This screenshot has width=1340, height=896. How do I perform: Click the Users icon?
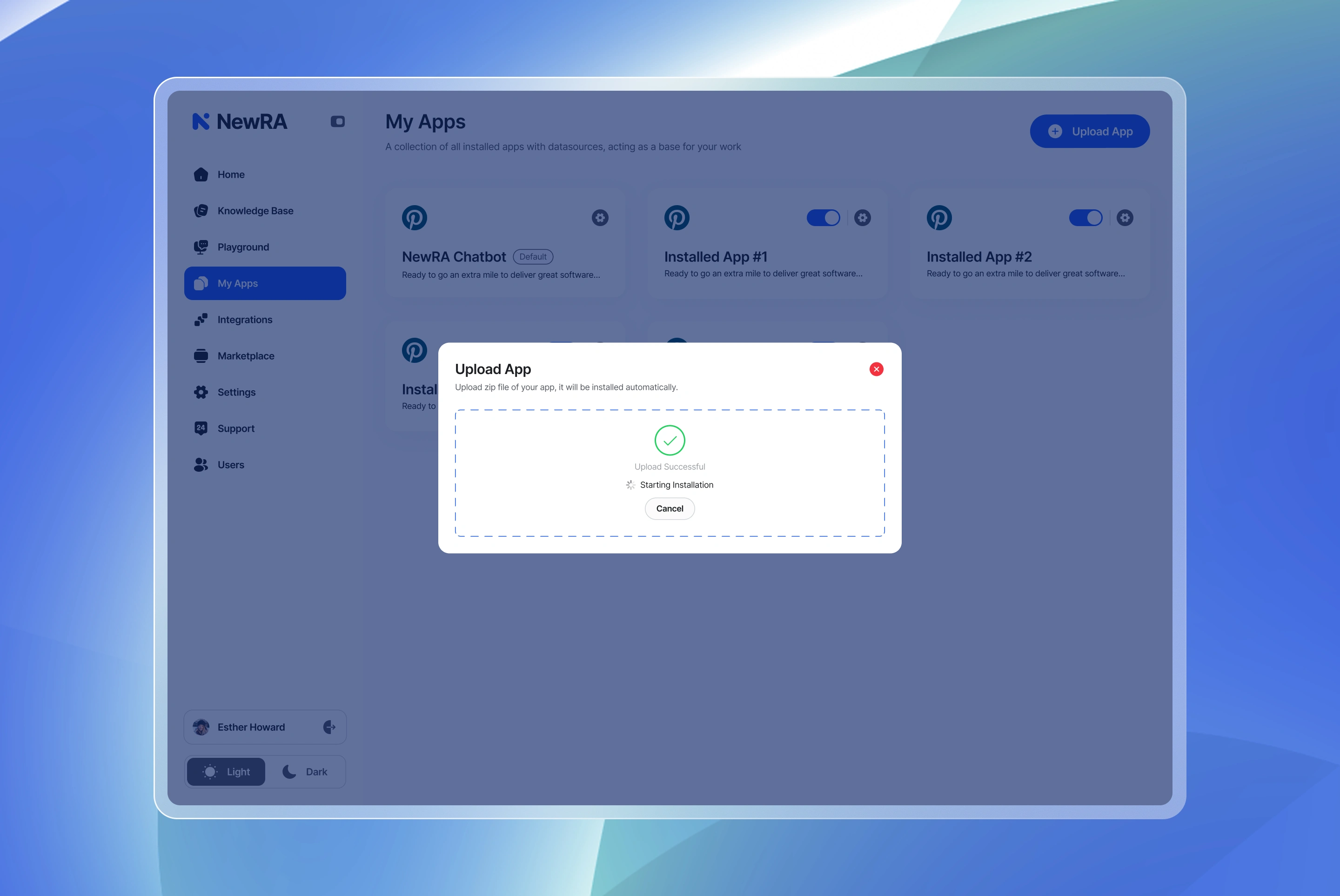pyautogui.click(x=201, y=465)
